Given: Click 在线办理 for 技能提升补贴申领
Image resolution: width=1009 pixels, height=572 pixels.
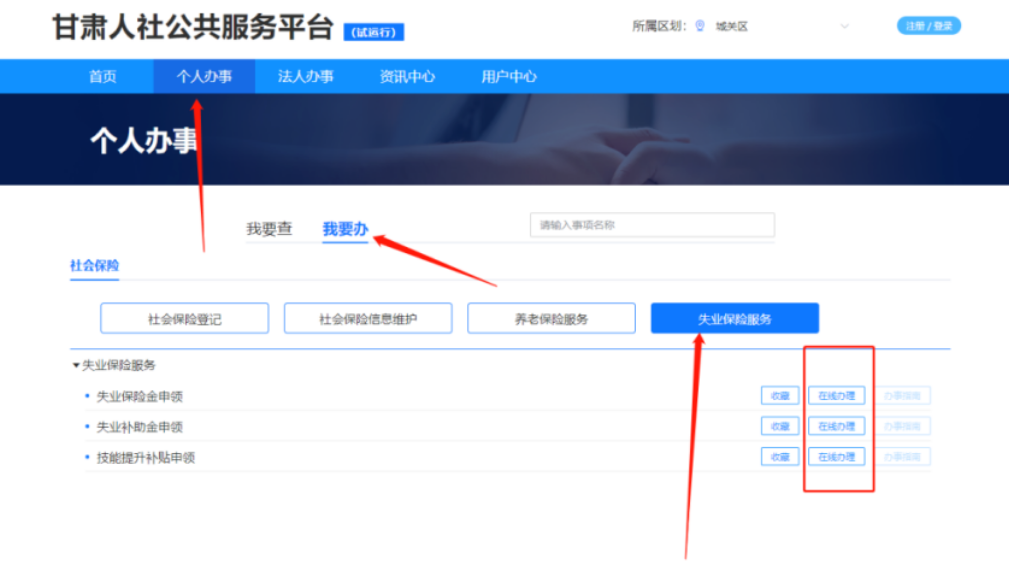Looking at the screenshot, I should (x=837, y=457).
